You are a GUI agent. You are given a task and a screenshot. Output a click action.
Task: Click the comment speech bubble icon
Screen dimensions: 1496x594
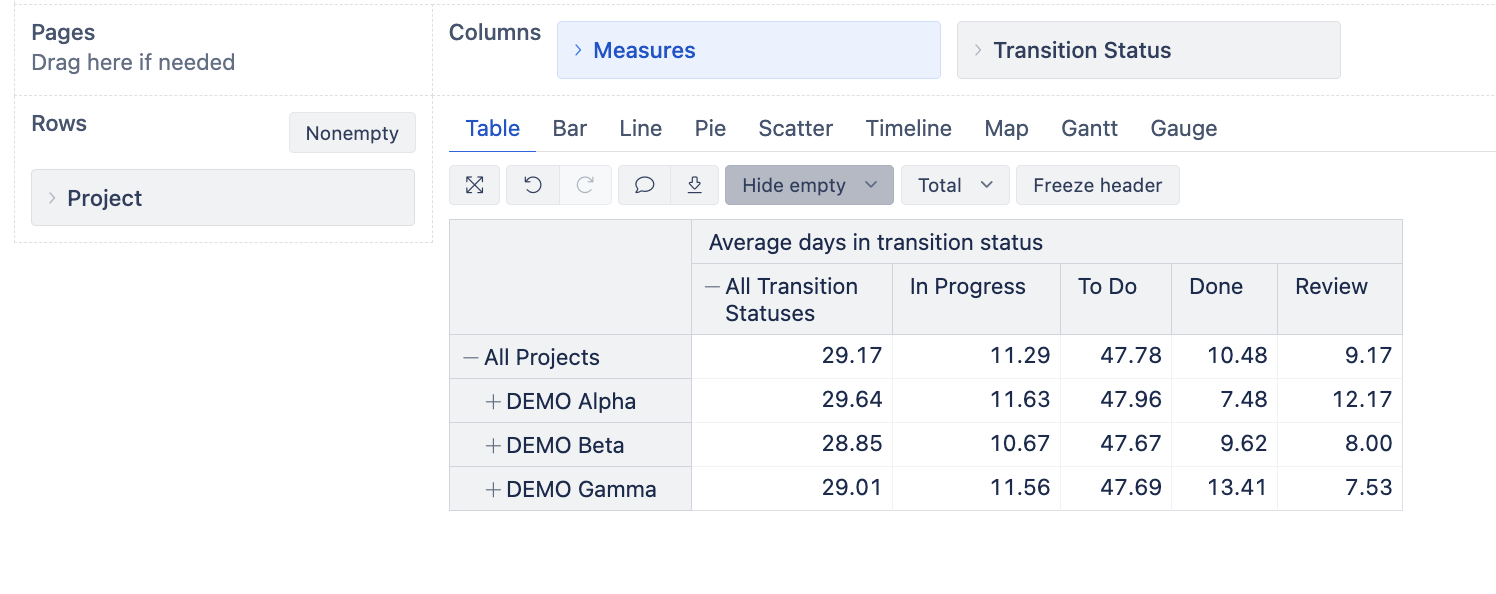pyautogui.click(x=645, y=185)
